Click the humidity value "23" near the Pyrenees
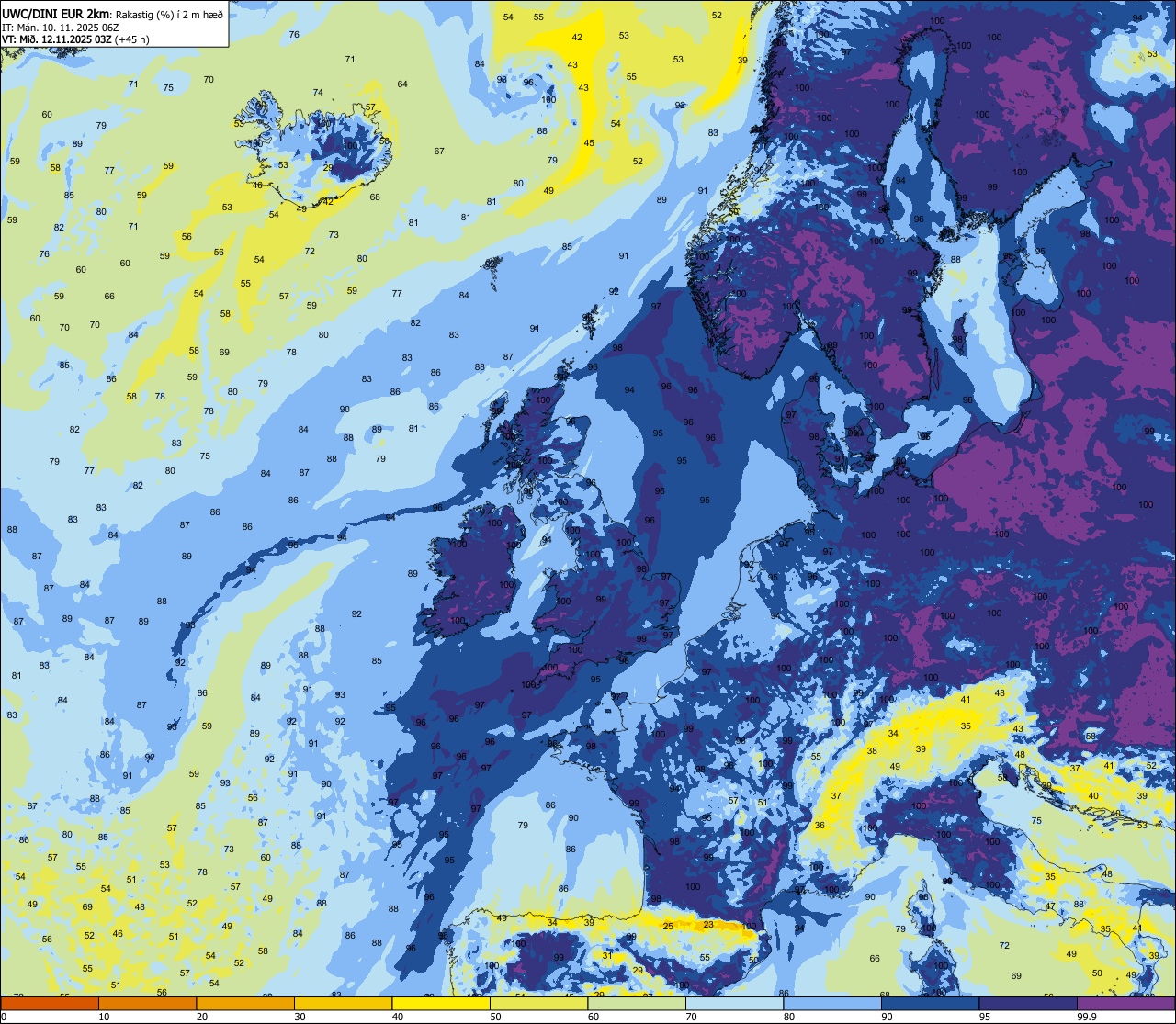Image resolution: width=1176 pixels, height=1024 pixels. tap(708, 926)
